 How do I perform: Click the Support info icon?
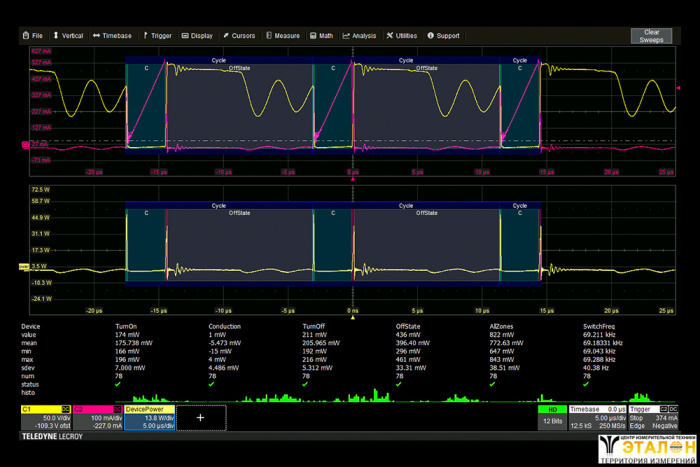click(431, 36)
